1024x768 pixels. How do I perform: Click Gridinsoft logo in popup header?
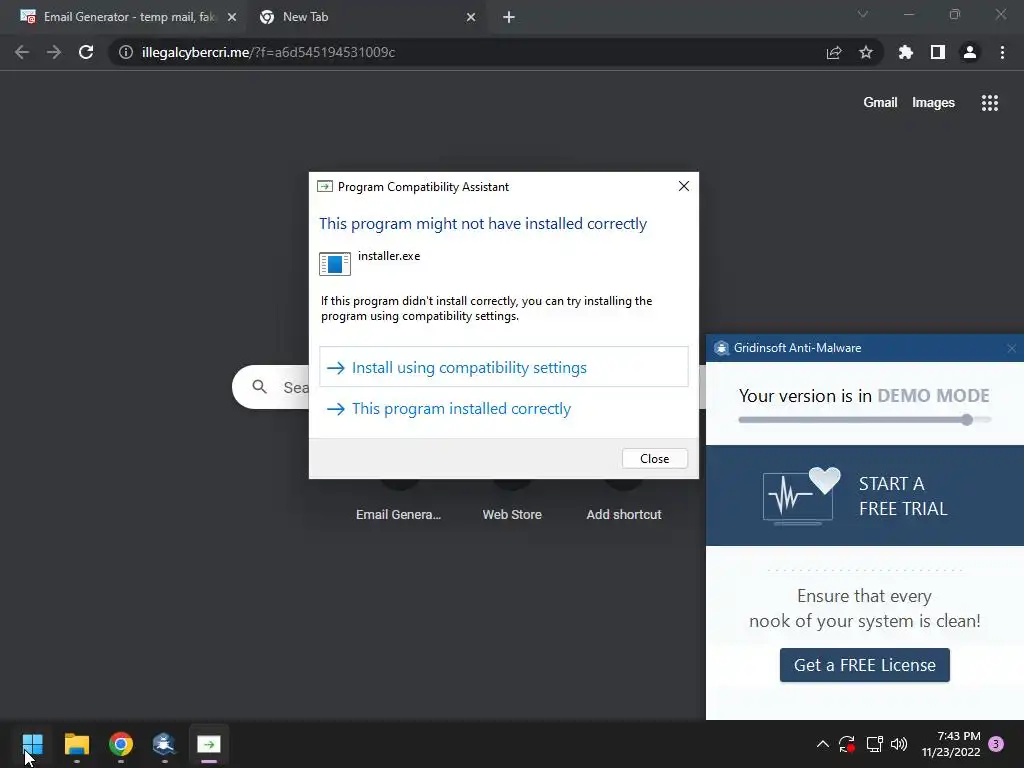[721, 348]
